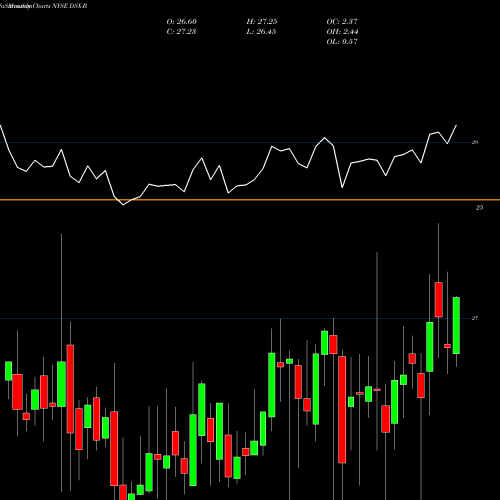The height and width of the screenshot is (500, 500).
Task: Click the OL: 0.57 reading
Action: (x=342, y=42)
